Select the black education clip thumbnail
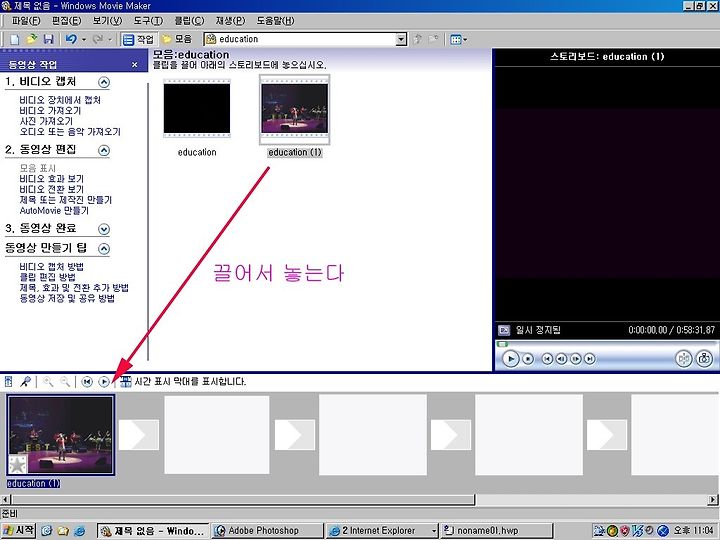 (x=197, y=108)
